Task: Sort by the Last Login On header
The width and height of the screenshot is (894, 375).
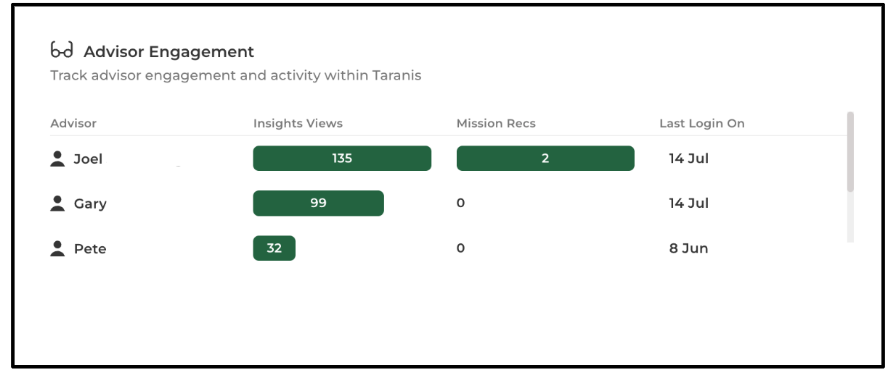Action: (702, 123)
